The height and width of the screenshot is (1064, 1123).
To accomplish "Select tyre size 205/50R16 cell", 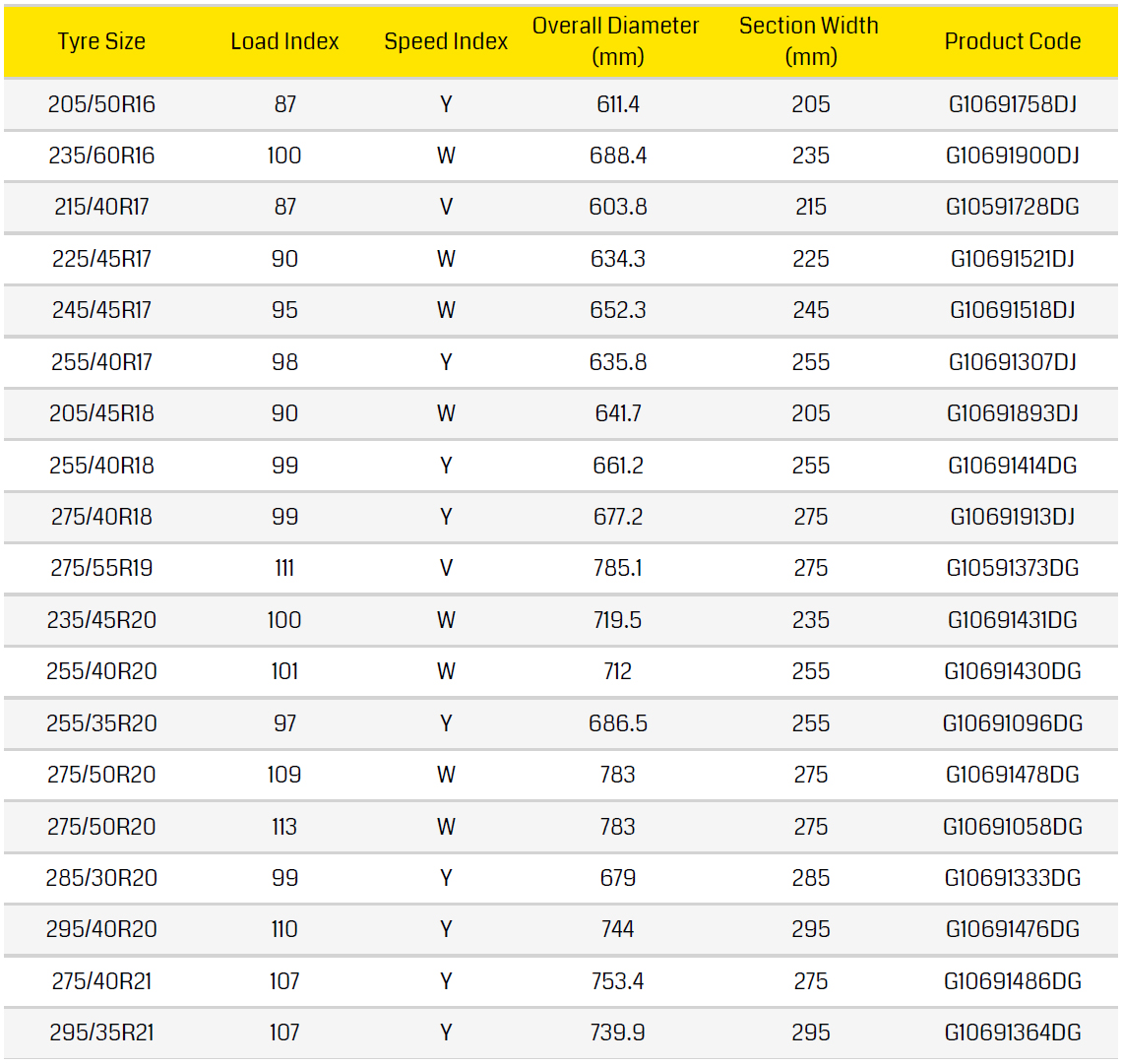I will (x=101, y=104).
